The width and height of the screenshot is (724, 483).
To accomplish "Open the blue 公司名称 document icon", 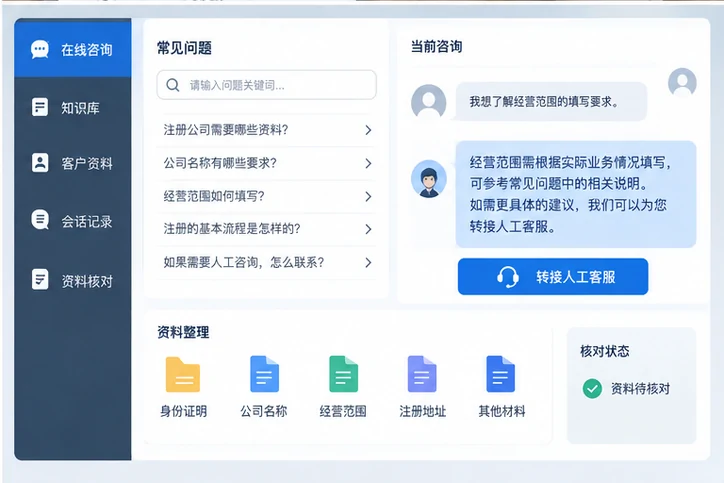I will pyautogui.click(x=264, y=374).
